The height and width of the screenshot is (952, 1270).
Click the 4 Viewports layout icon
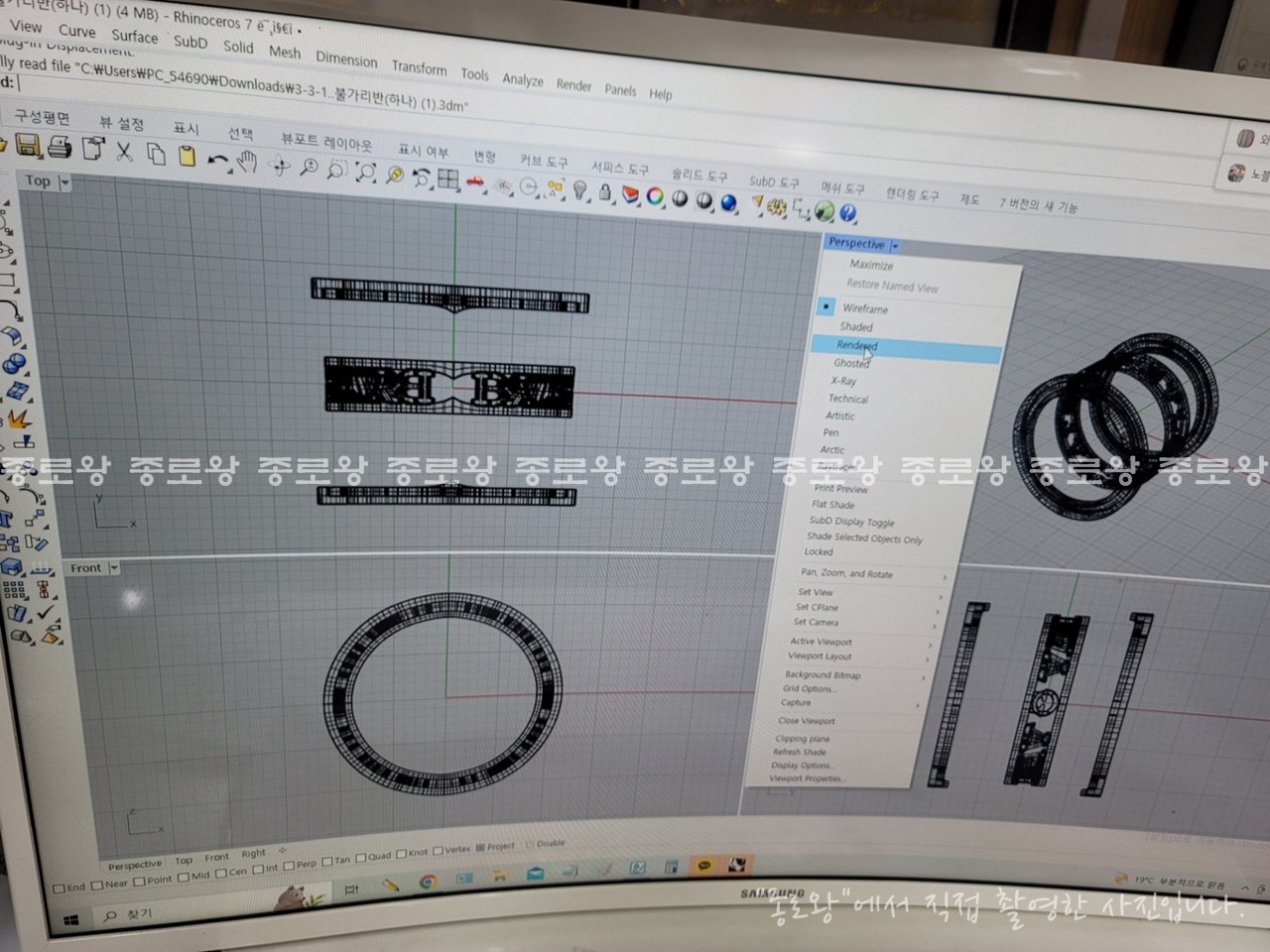coord(448,179)
